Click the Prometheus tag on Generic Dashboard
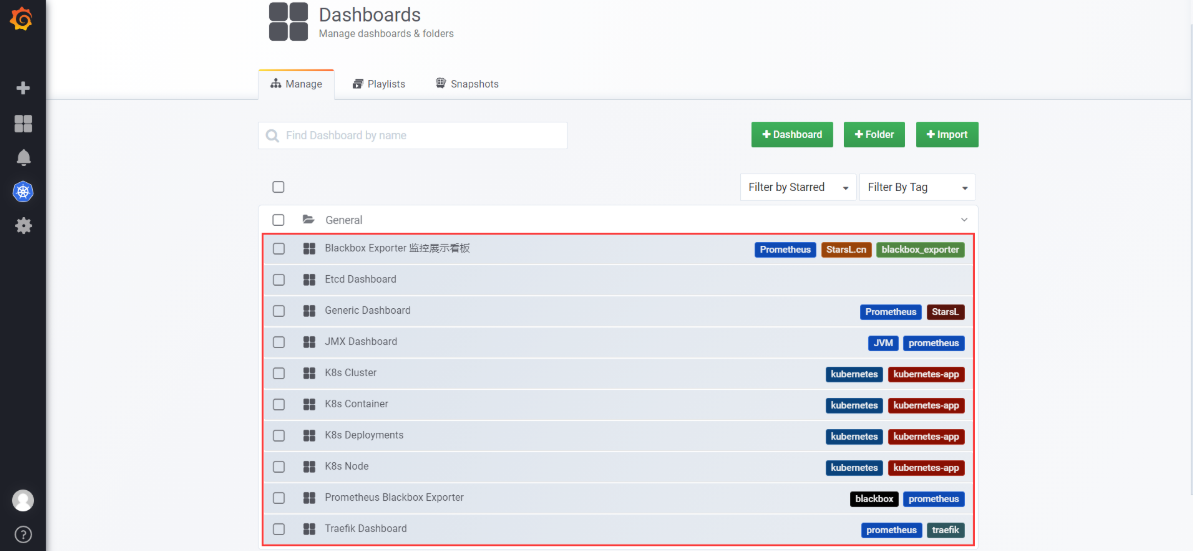1193x551 pixels. click(x=891, y=312)
